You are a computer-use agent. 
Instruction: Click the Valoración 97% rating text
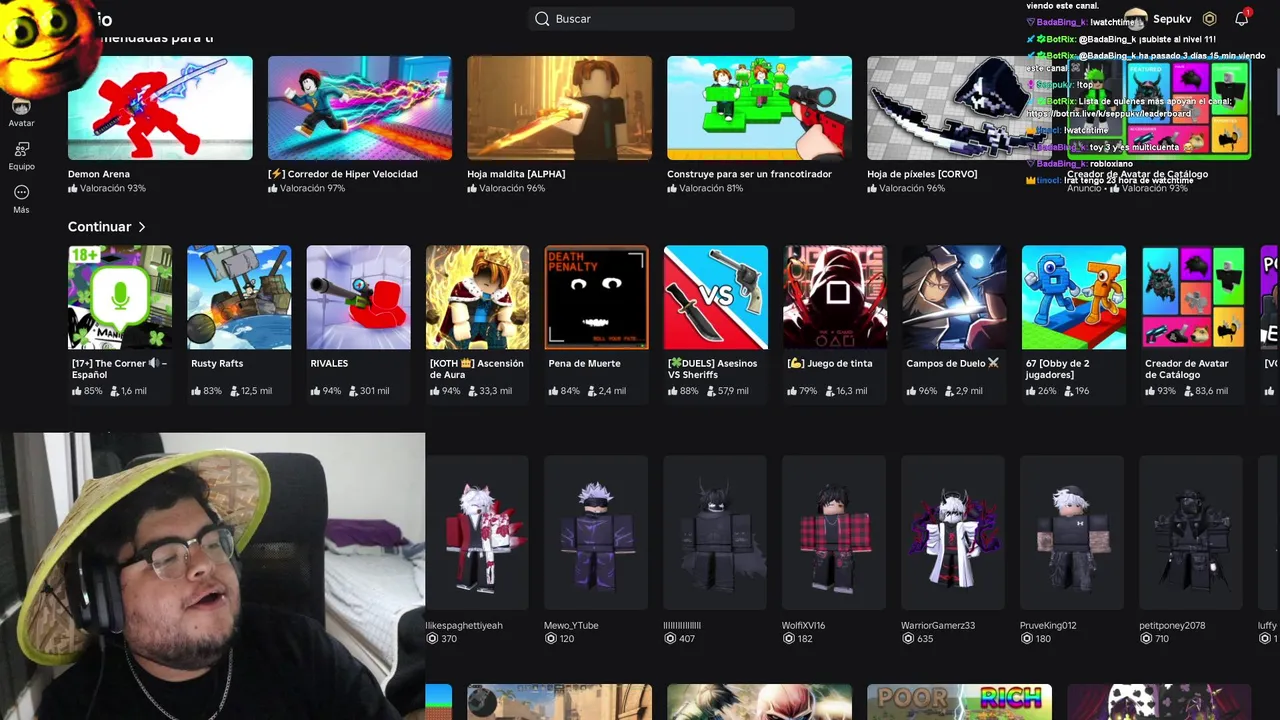pos(312,188)
